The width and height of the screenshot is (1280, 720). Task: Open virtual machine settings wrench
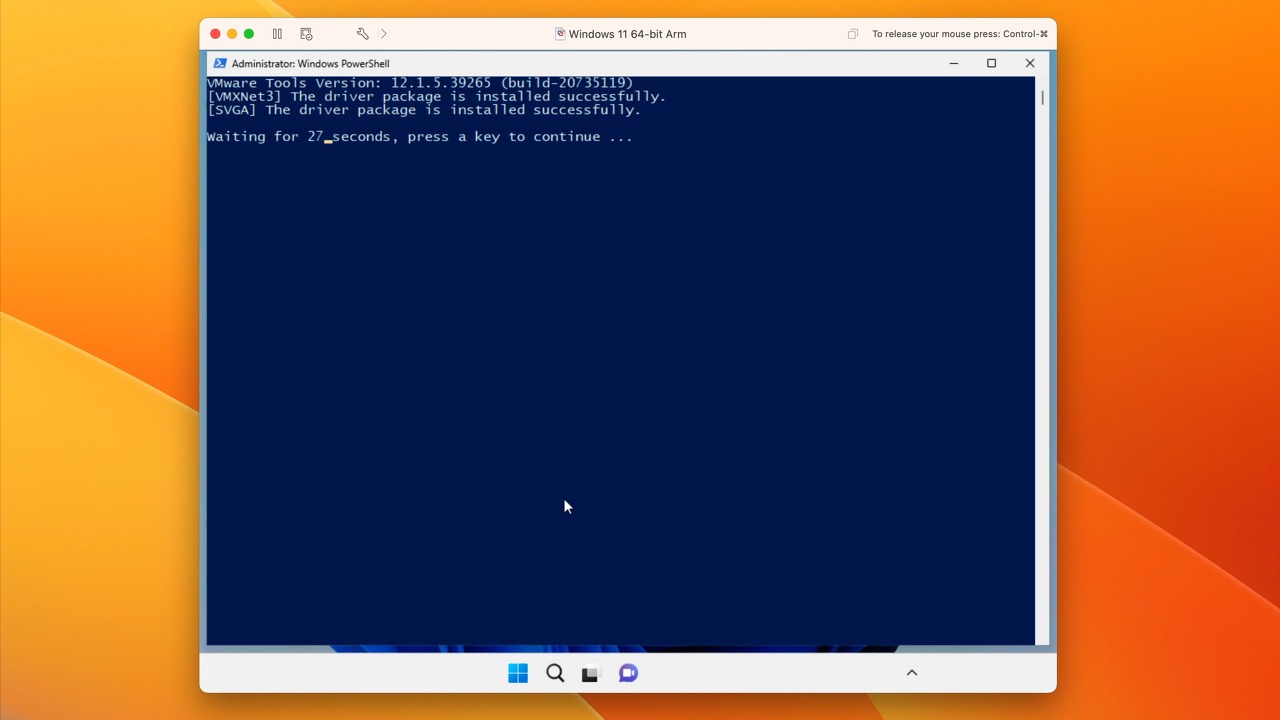362,34
